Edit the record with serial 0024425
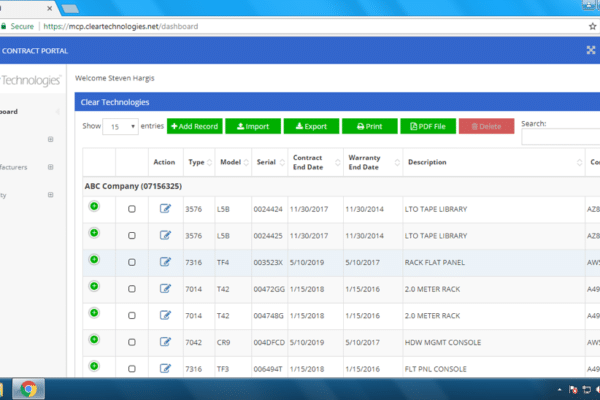Viewport: 600px width, 400px height. (x=165, y=235)
